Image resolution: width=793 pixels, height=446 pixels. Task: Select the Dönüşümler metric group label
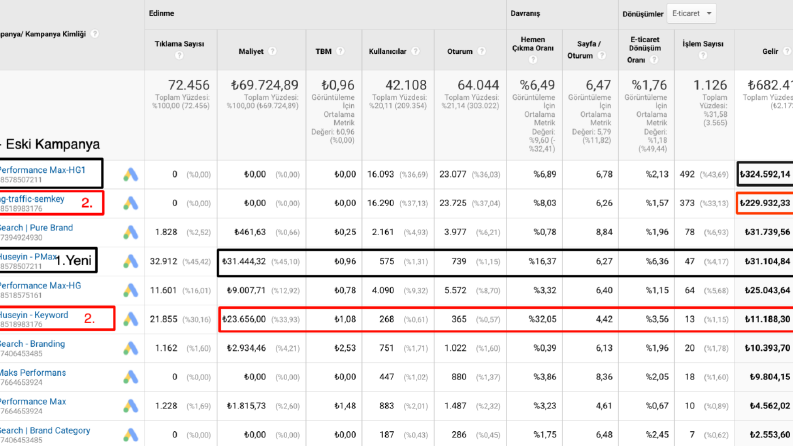tap(642, 14)
